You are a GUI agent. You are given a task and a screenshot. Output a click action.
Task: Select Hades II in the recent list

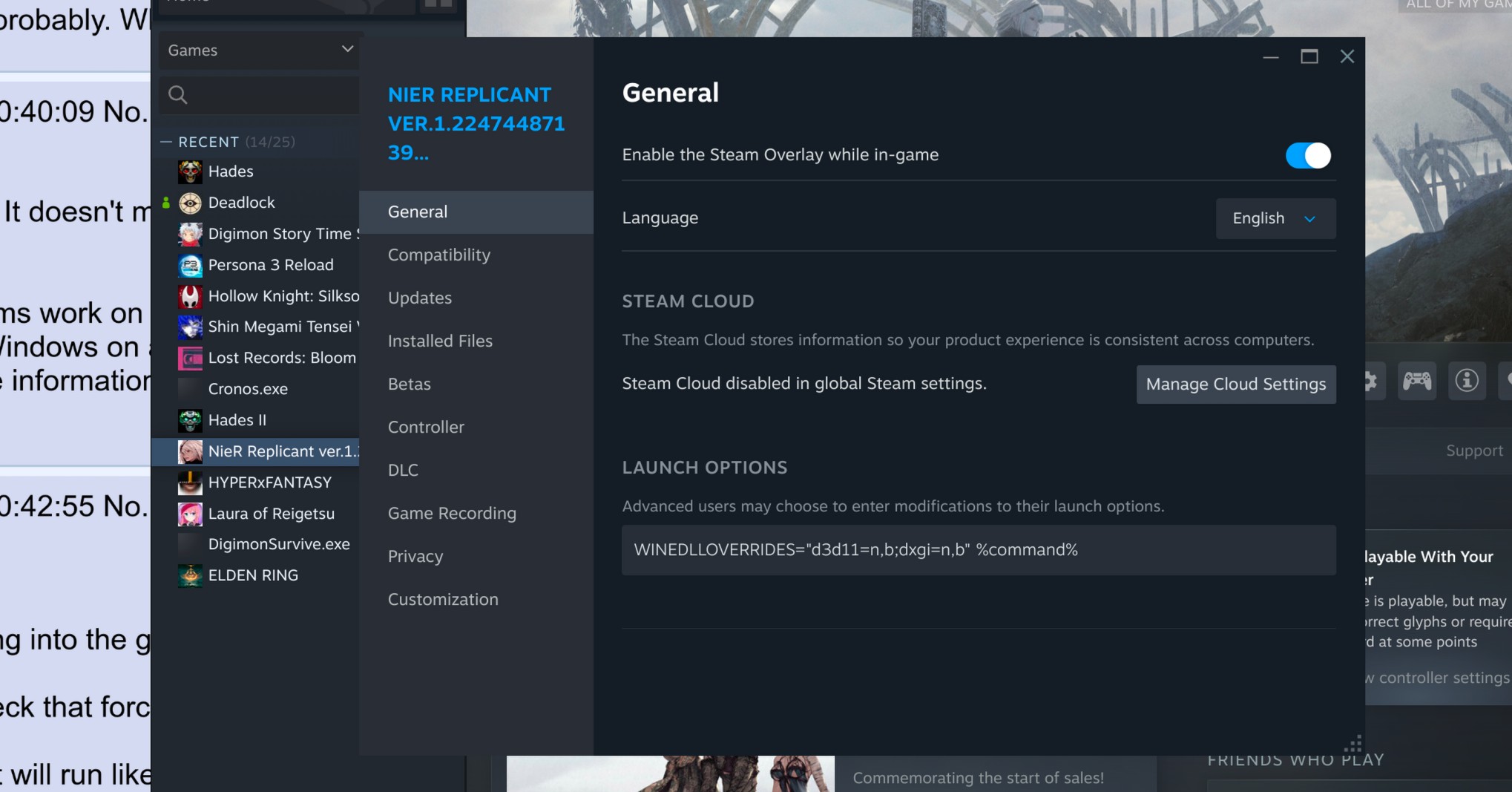coord(255,420)
